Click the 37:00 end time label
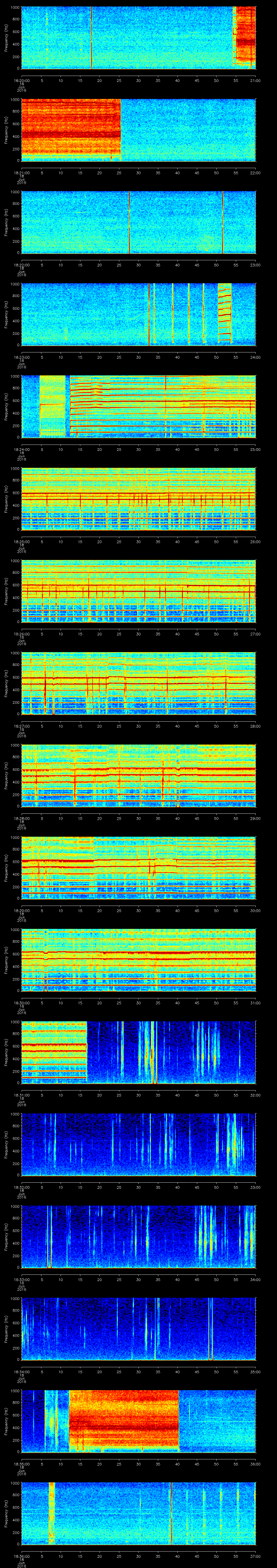The height and width of the screenshot is (1568, 277). (x=255, y=1556)
